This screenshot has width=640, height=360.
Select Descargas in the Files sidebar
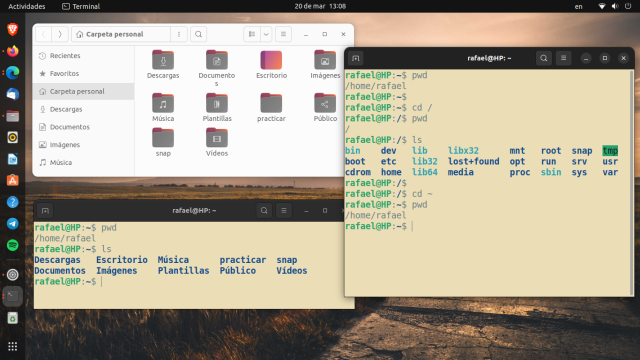[83, 109]
